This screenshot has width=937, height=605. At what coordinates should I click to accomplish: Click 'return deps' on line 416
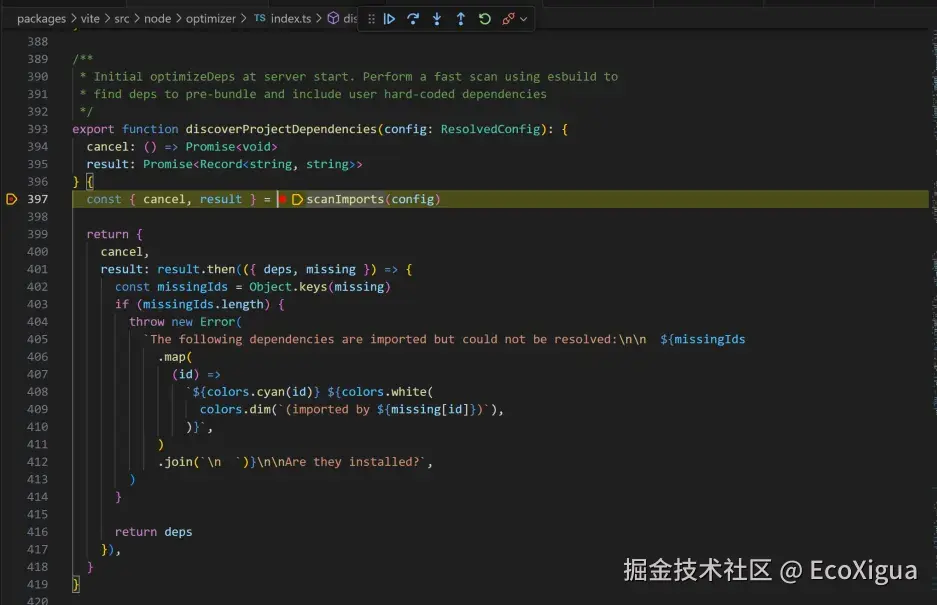[x=154, y=532]
